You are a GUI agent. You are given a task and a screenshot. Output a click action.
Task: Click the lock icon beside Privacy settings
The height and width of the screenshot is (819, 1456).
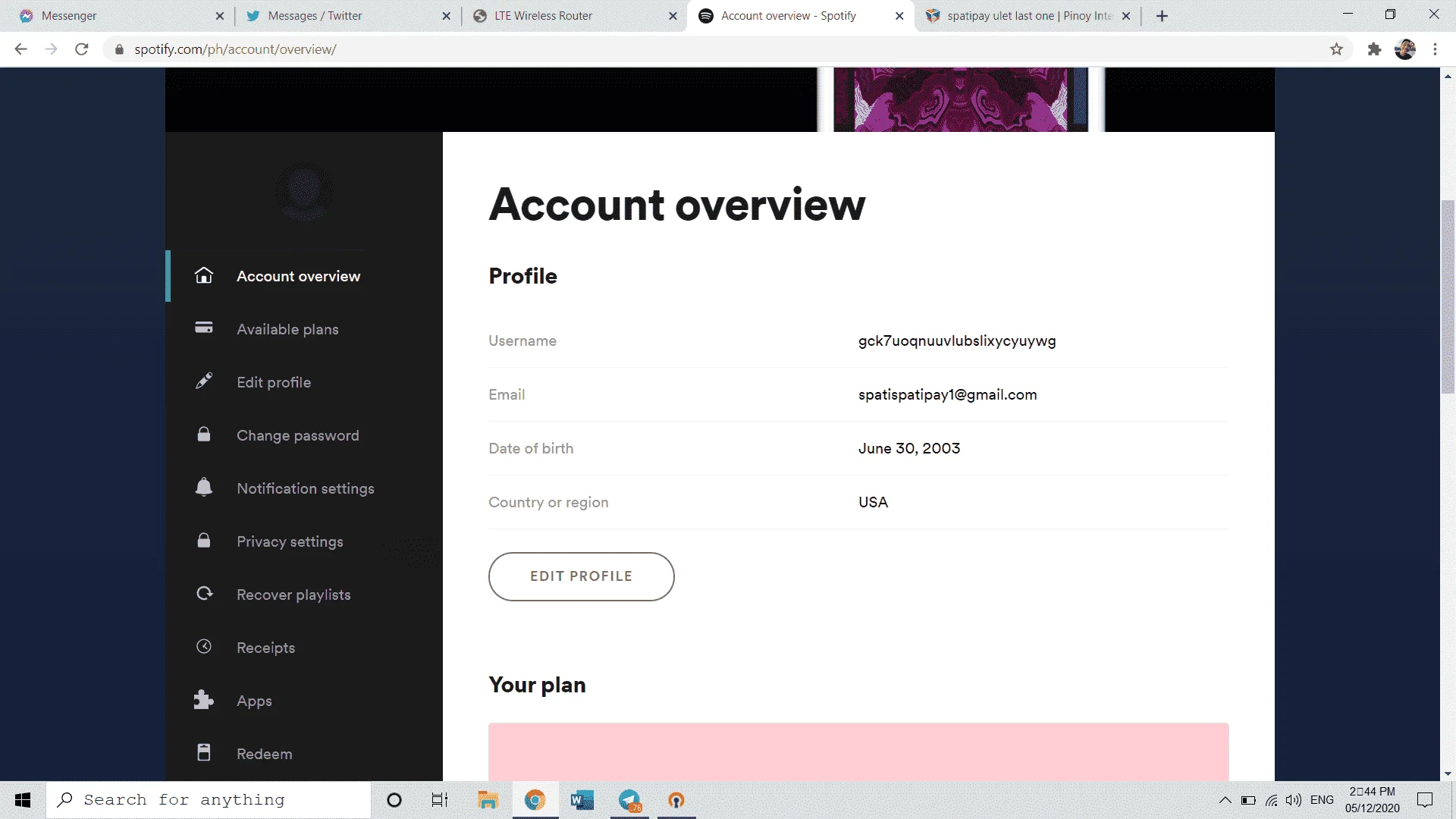click(x=203, y=540)
